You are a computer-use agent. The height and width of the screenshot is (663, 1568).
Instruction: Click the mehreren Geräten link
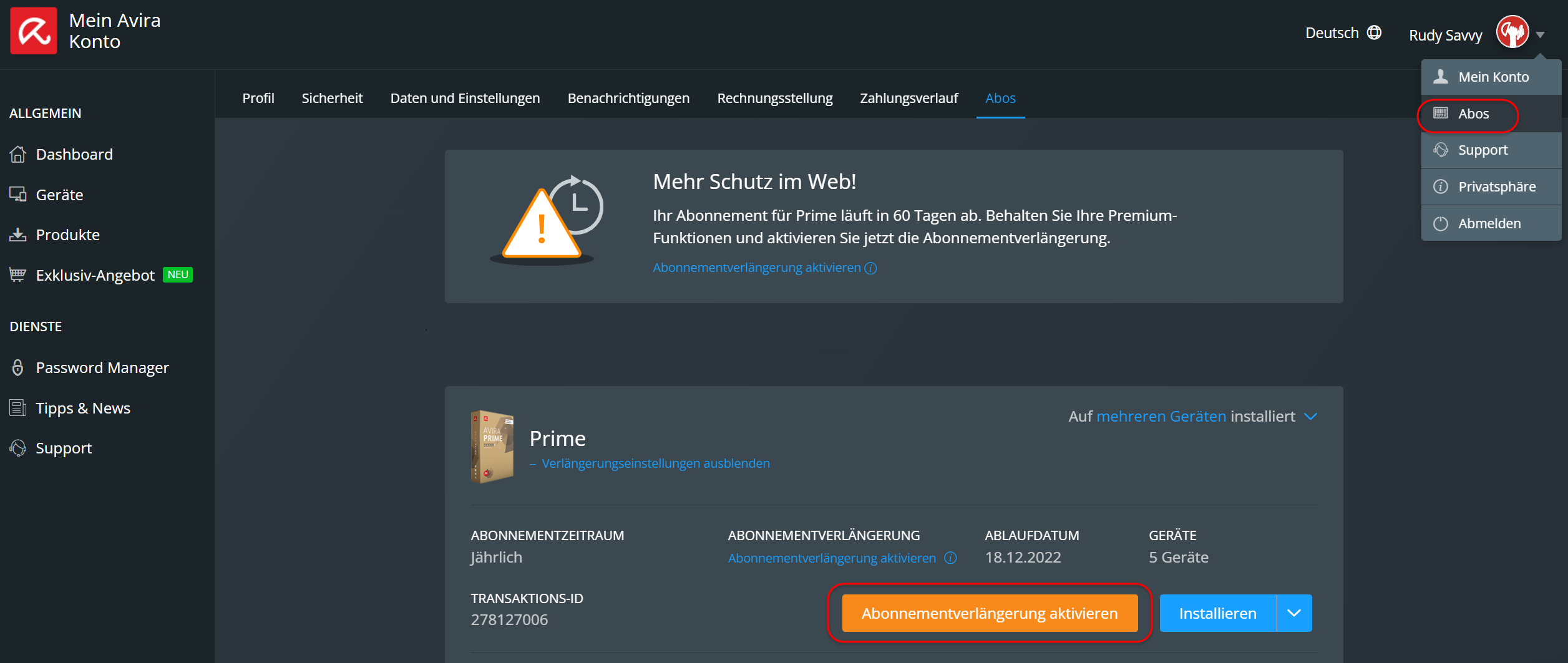click(x=1161, y=416)
